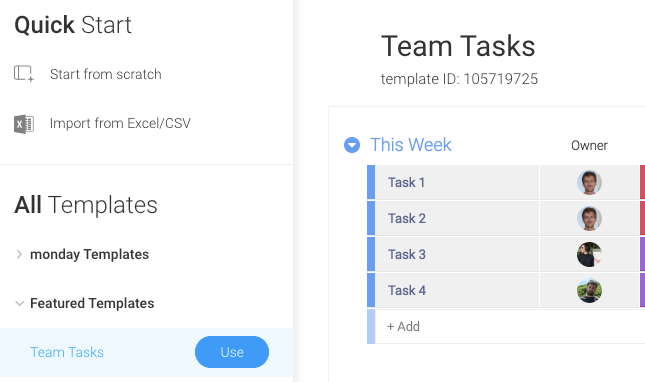Click the red status cell of Task 1
The width and height of the screenshot is (645, 382).
tap(642, 182)
